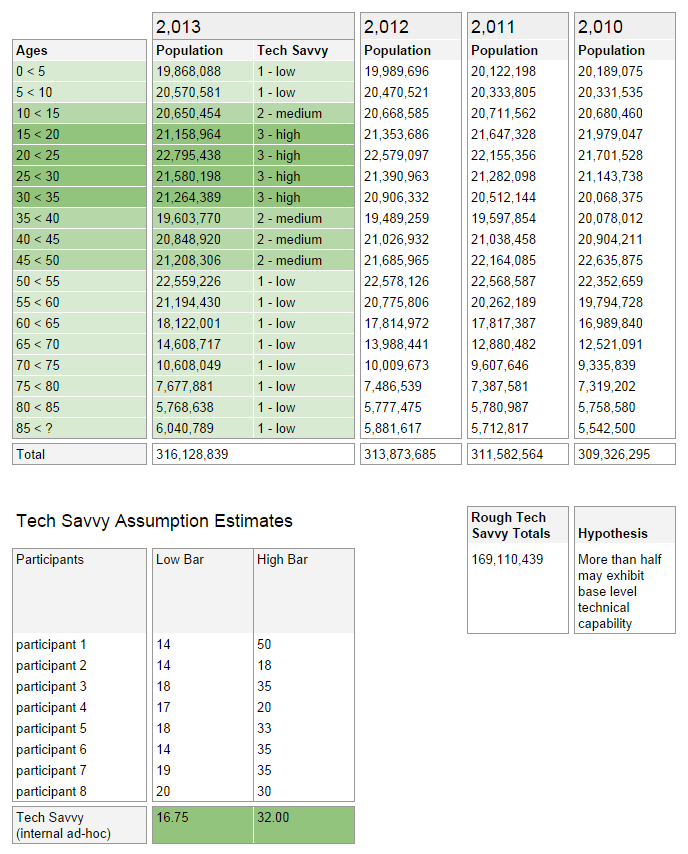Select the 2,010 year column header
This screenshot has width=688, height=854.
pyautogui.click(x=624, y=27)
